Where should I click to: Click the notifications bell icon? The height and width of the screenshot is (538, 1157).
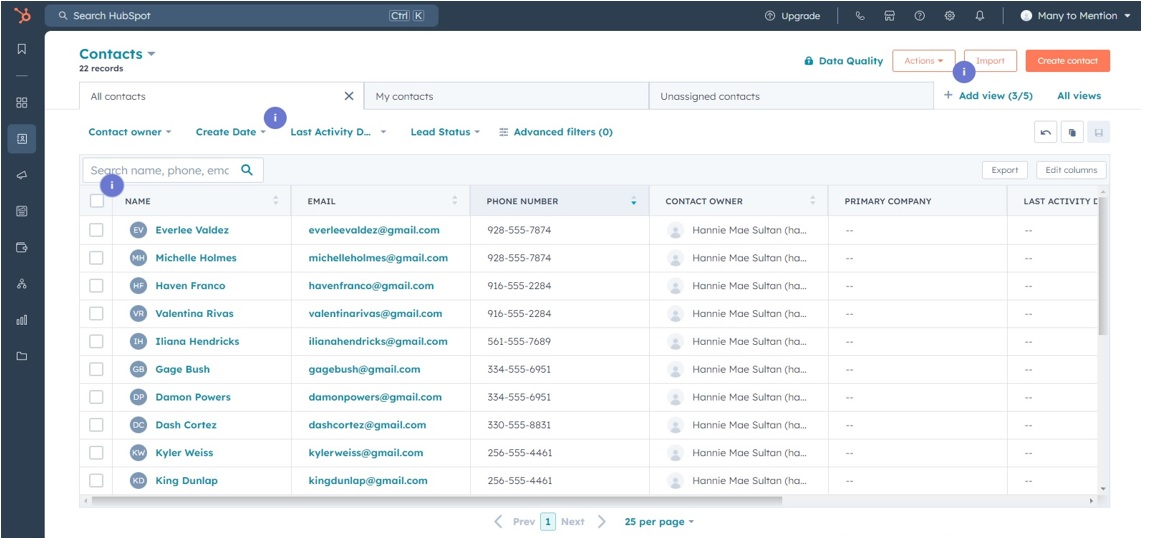(979, 15)
